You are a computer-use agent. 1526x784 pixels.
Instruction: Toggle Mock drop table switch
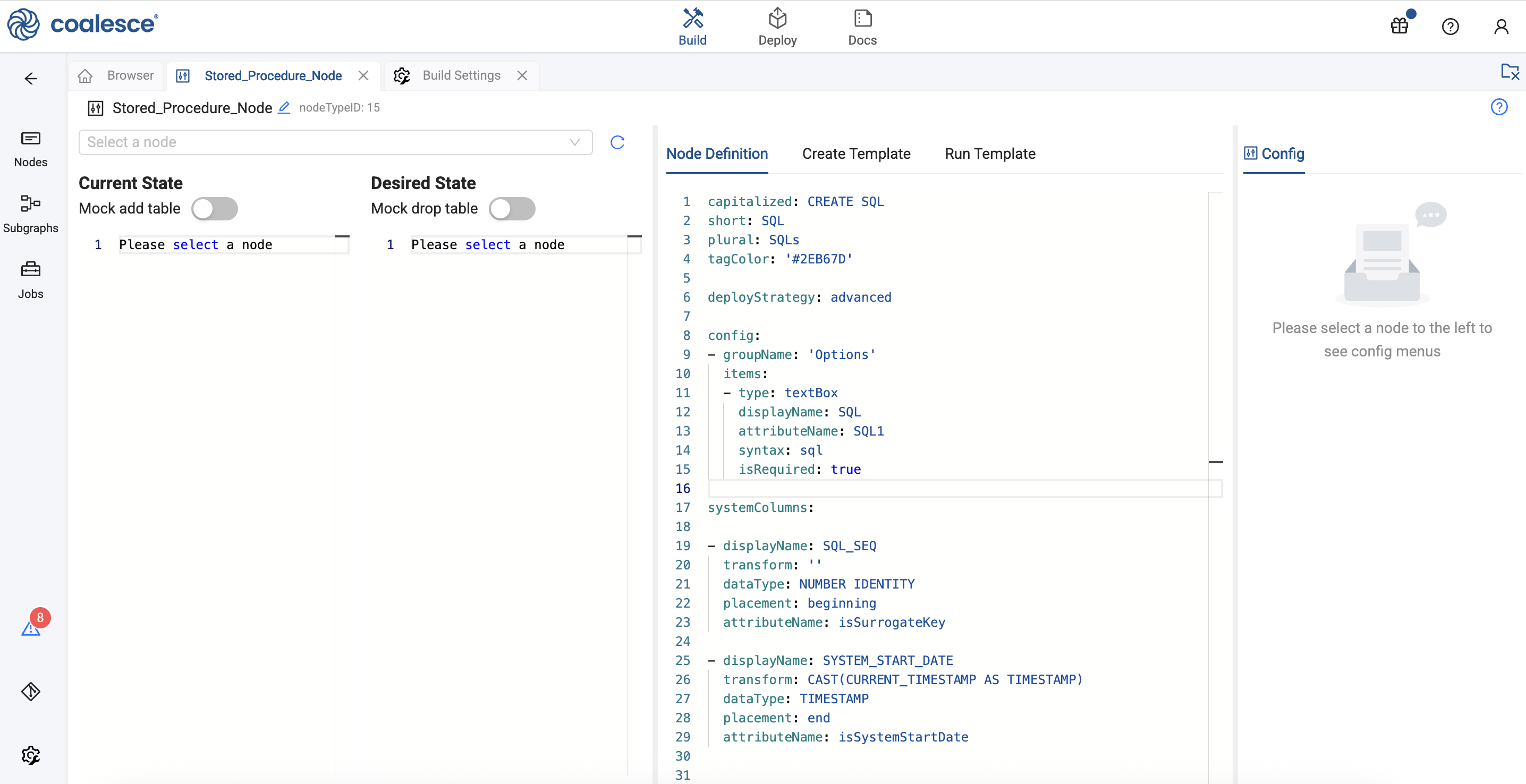point(512,208)
